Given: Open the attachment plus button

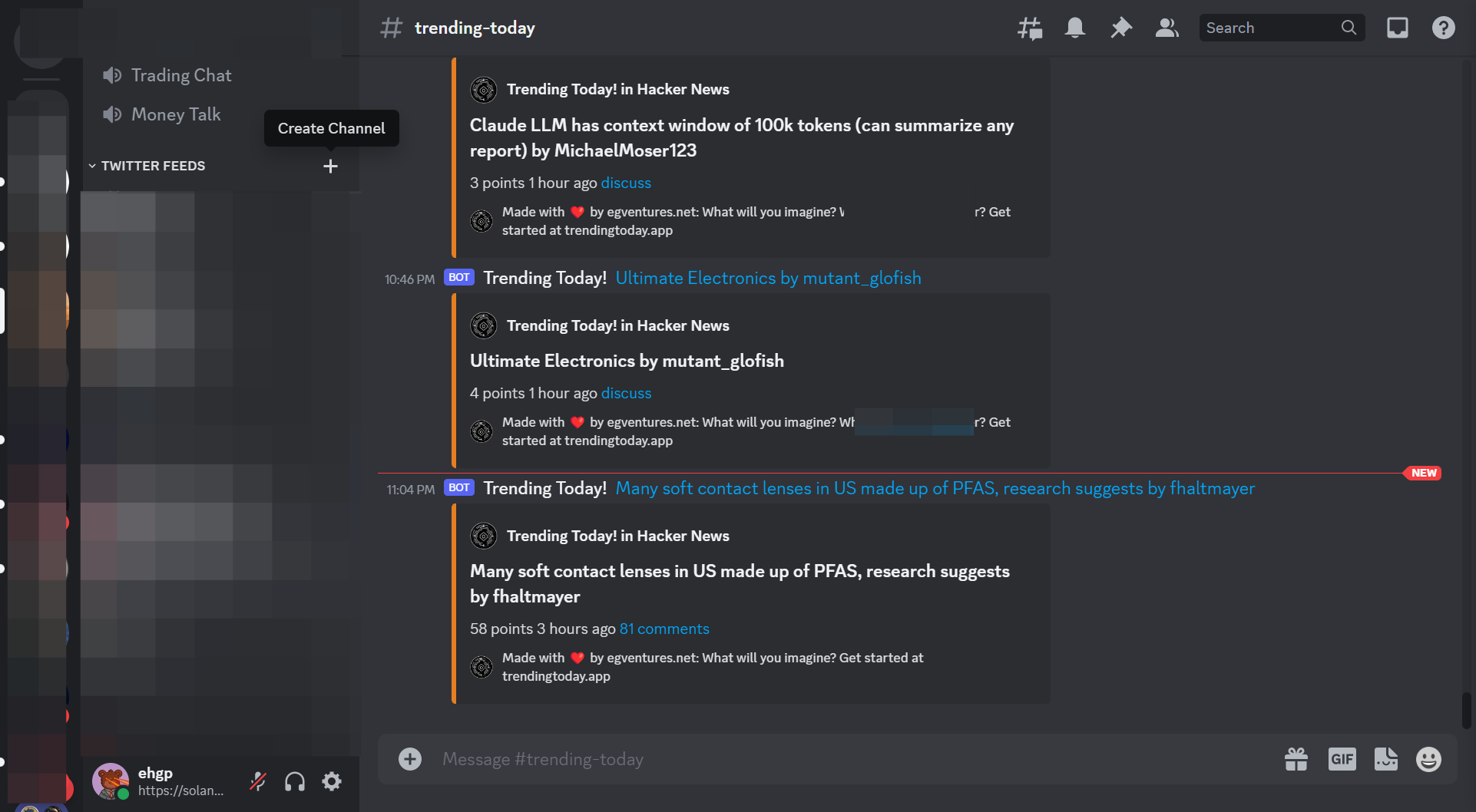Looking at the screenshot, I should 410,759.
